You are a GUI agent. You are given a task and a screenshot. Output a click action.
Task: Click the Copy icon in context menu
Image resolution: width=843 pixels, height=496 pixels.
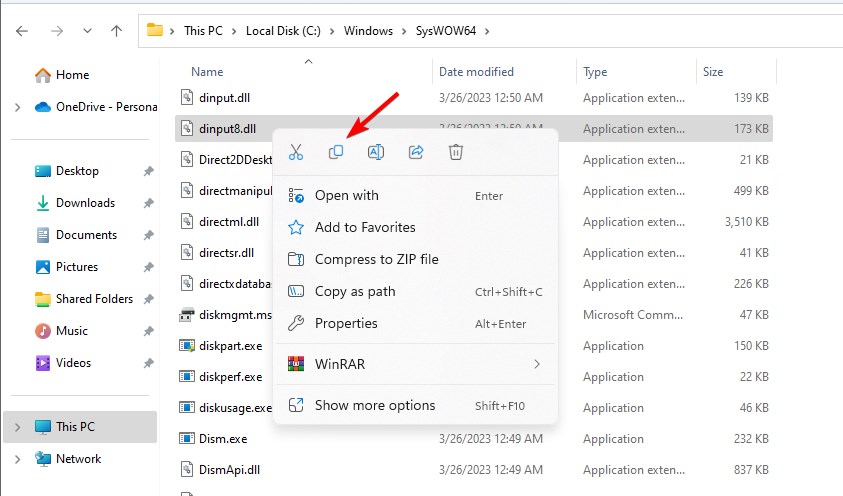click(x=335, y=152)
